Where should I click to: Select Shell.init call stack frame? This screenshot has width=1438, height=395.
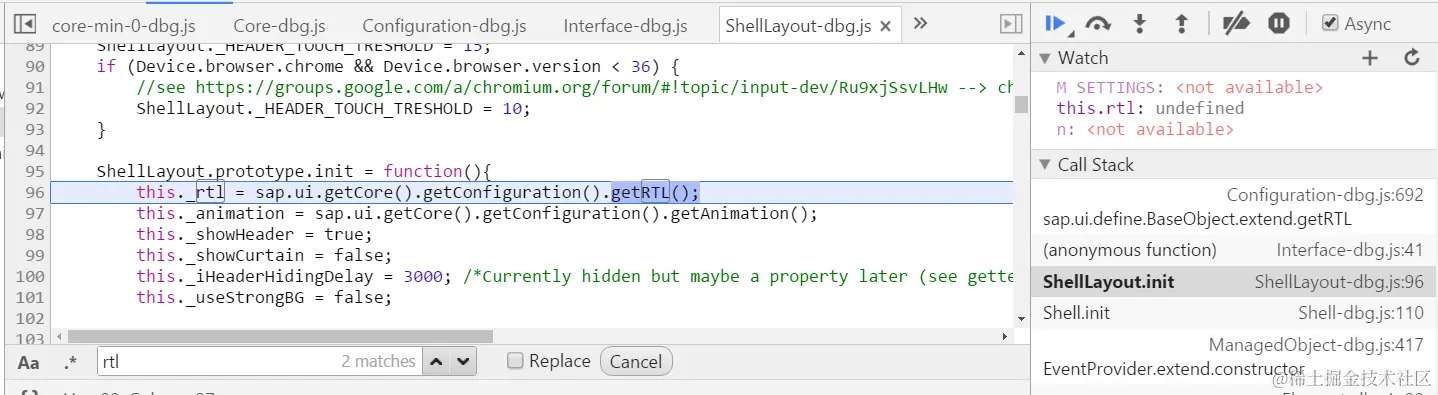1233,313
